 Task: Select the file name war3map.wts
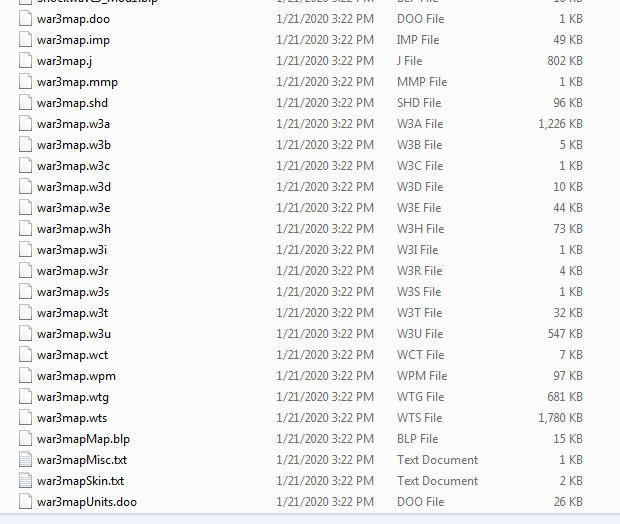coord(72,418)
